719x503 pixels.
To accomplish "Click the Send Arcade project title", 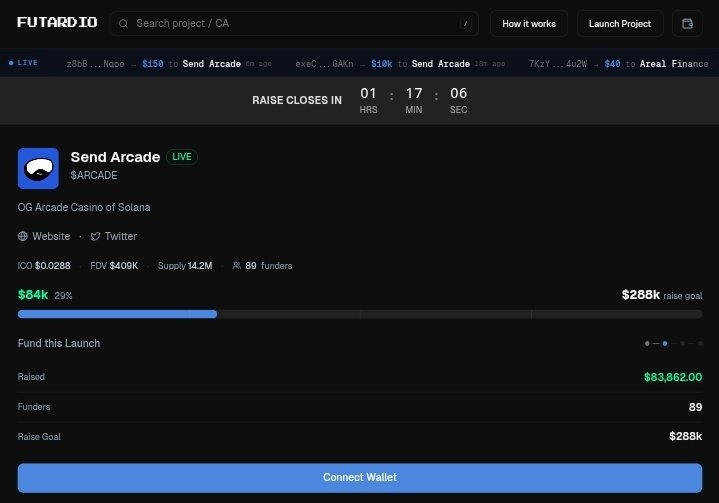I will point(115,157).
